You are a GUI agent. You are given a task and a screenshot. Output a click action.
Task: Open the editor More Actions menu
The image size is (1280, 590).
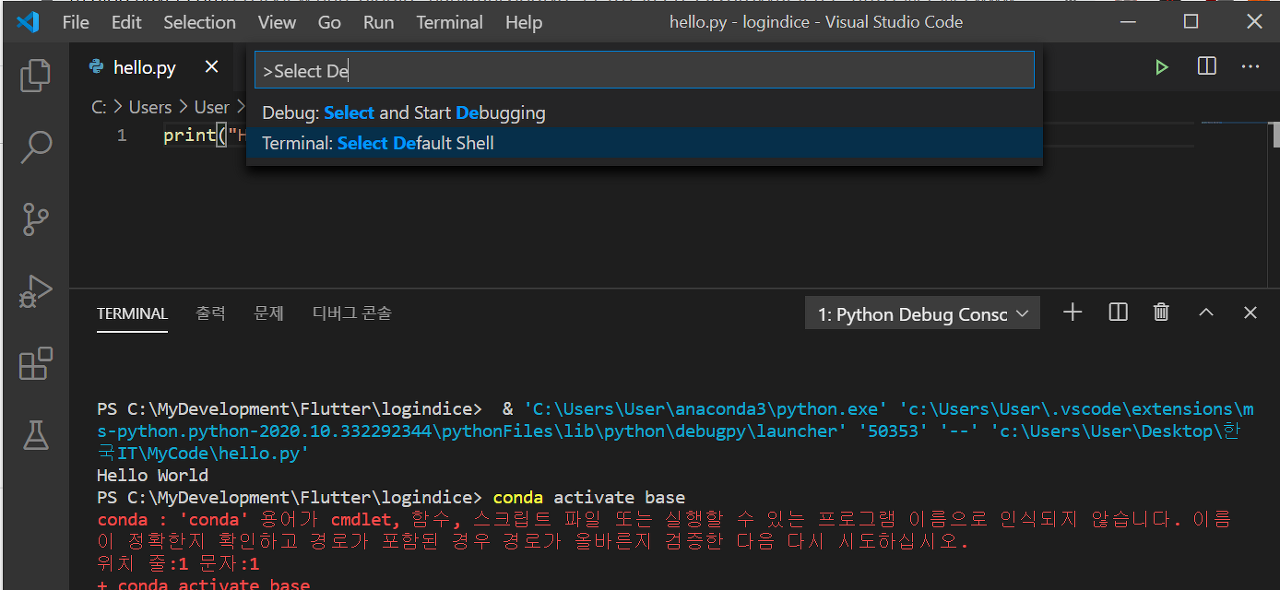tap(1250, 67)
